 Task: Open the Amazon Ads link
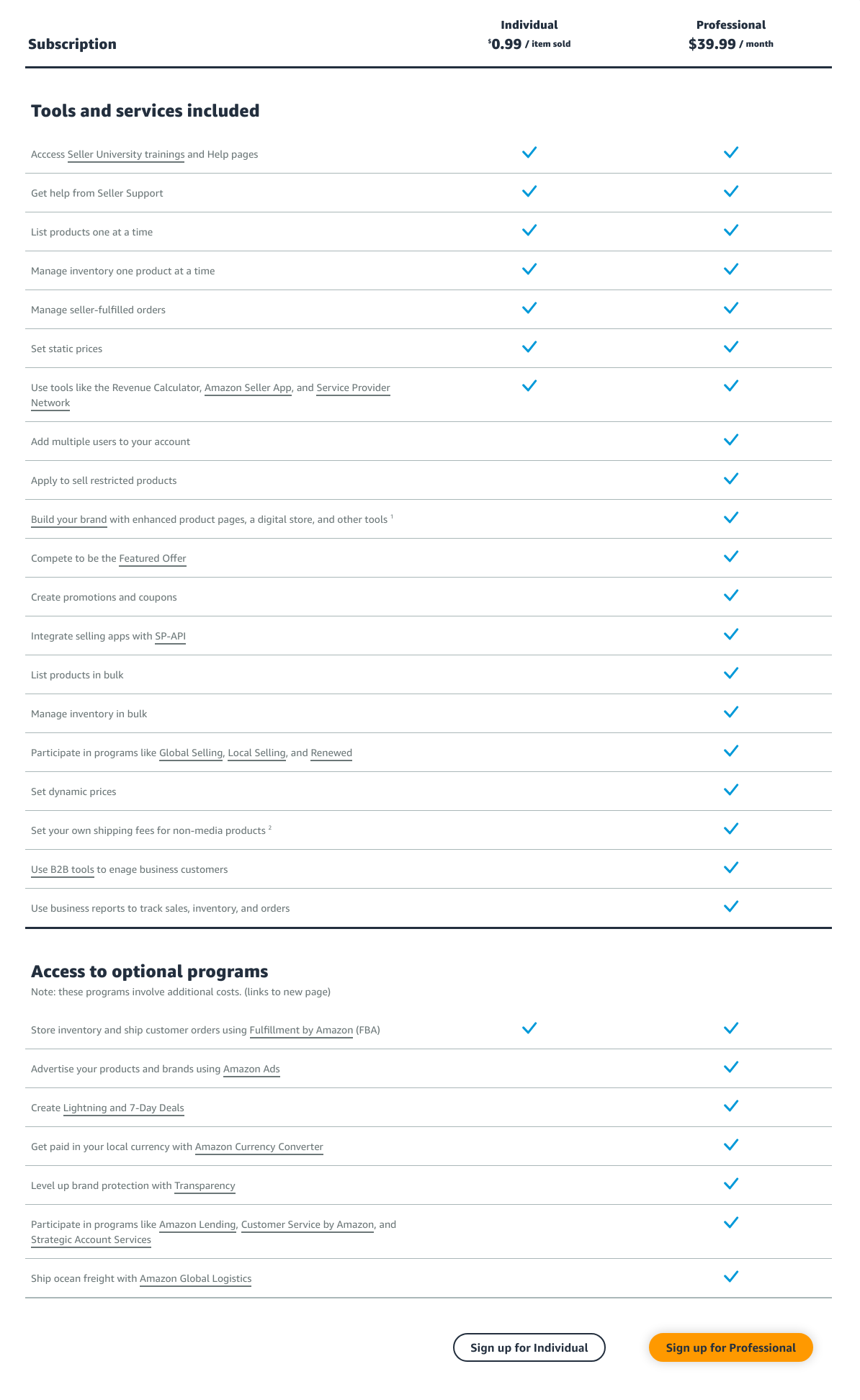(251, 1069)
